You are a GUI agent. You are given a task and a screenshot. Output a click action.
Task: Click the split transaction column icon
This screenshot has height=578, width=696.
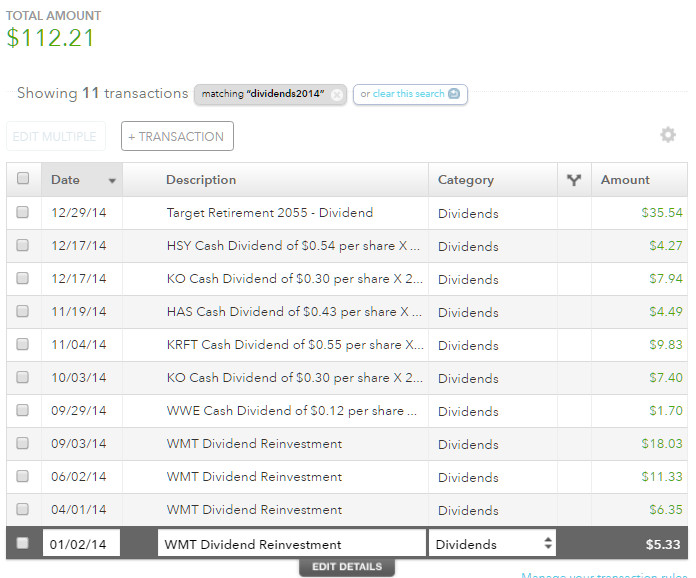[573, 180]
